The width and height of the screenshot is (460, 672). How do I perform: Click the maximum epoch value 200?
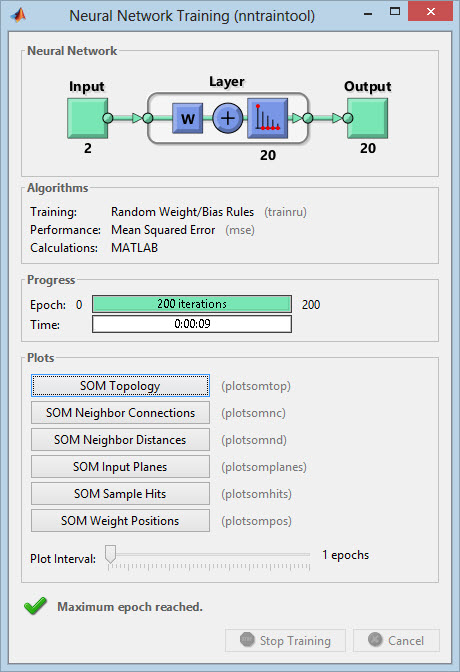311,305
